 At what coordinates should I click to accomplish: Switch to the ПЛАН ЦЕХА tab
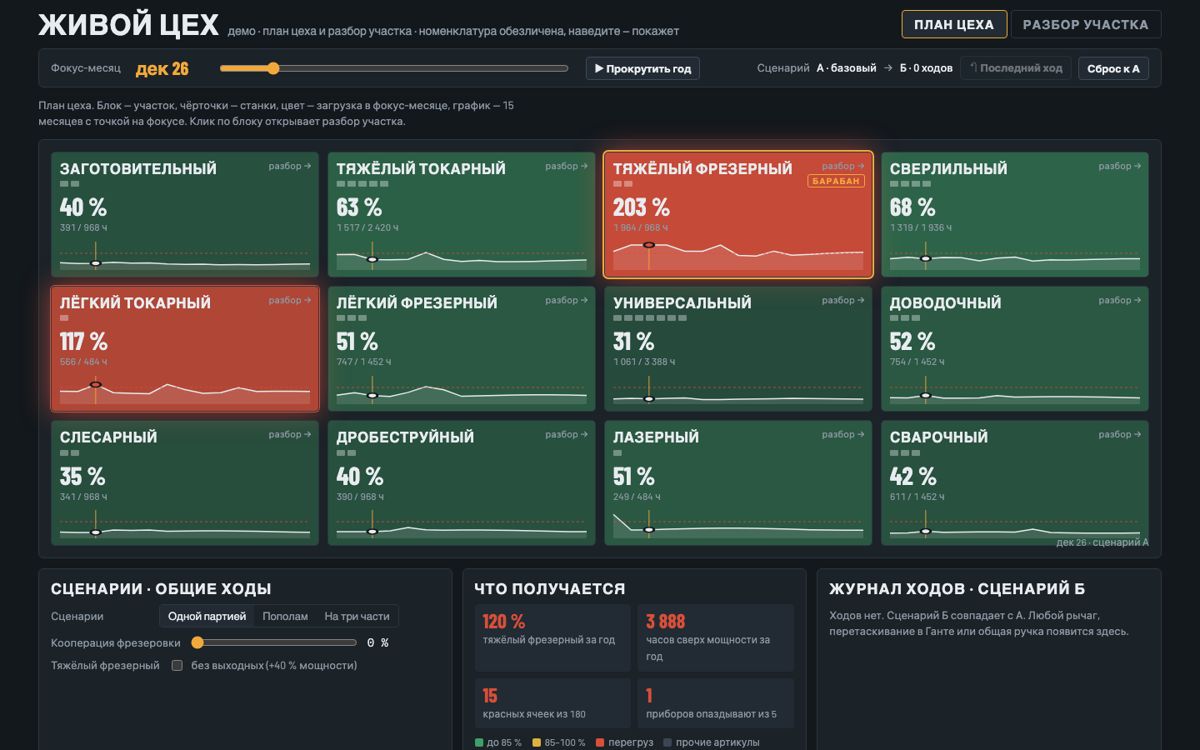[954, 24]
